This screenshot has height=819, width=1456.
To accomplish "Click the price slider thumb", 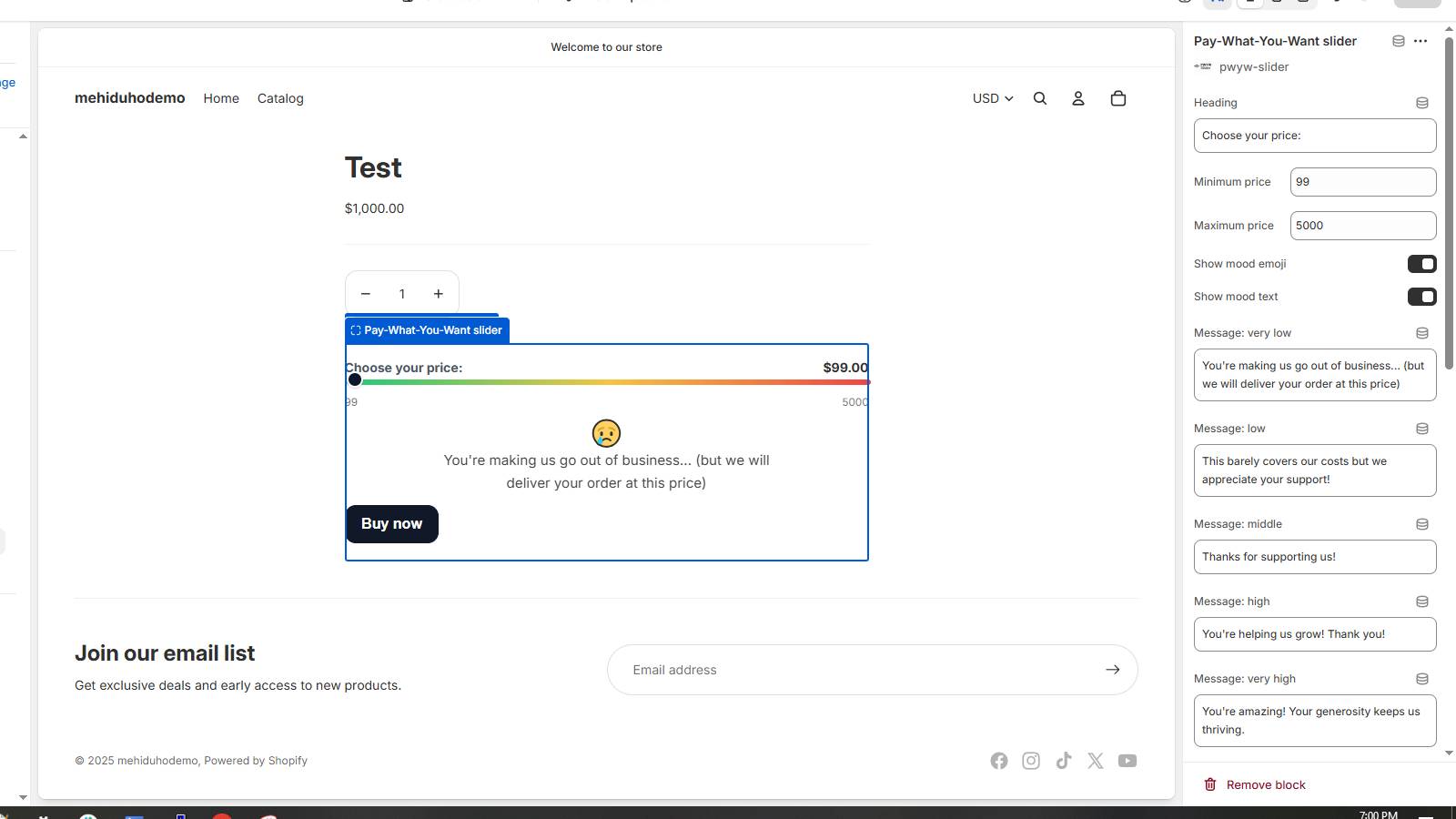I will coord(355,379).
